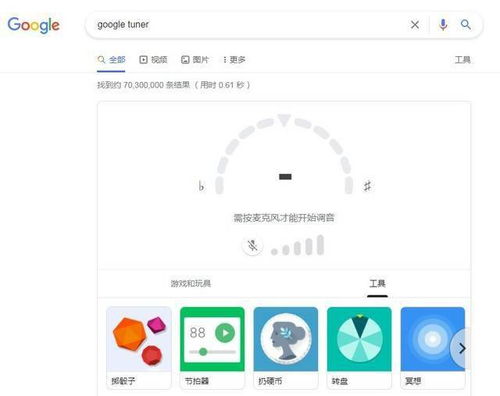Image resolution: width=500 pixels, height=396 pixels.
Task: Open the 转盘 spinner card
Action: [x=359, y=348]
